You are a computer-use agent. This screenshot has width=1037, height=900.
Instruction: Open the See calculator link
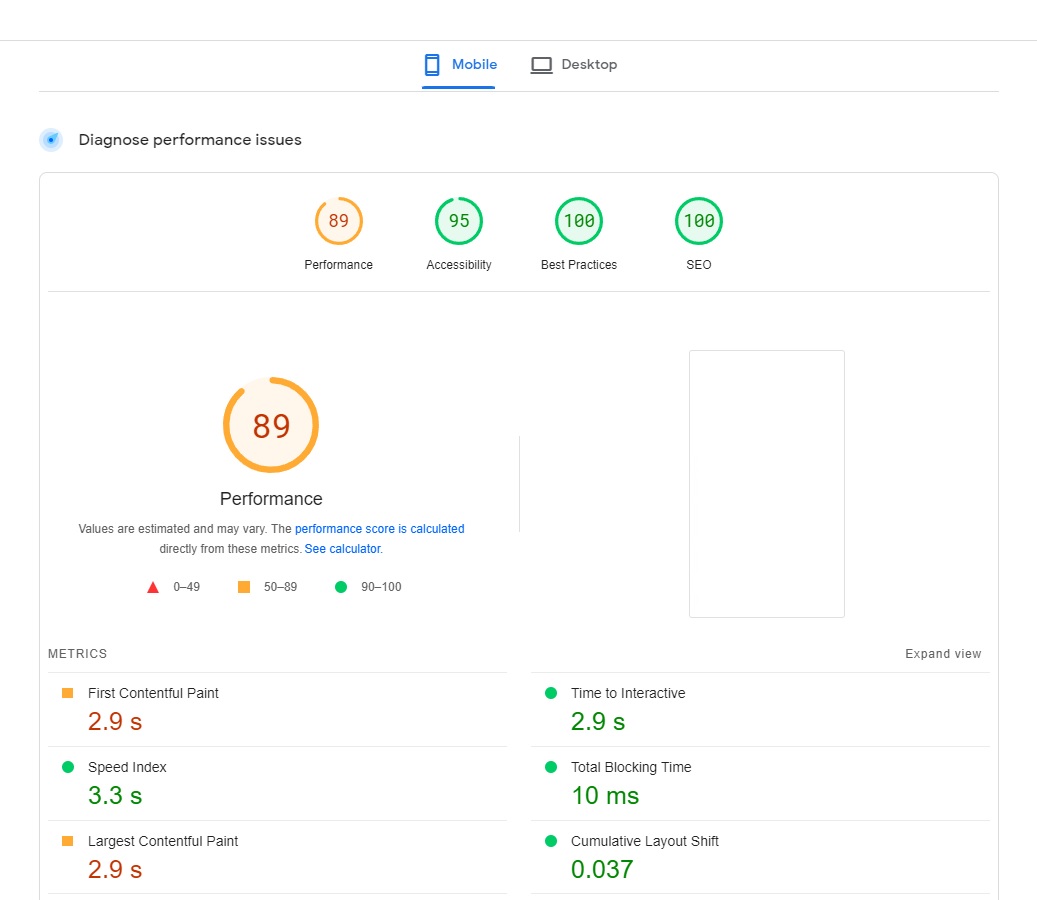pyautogui.click(x=343, y=549)
